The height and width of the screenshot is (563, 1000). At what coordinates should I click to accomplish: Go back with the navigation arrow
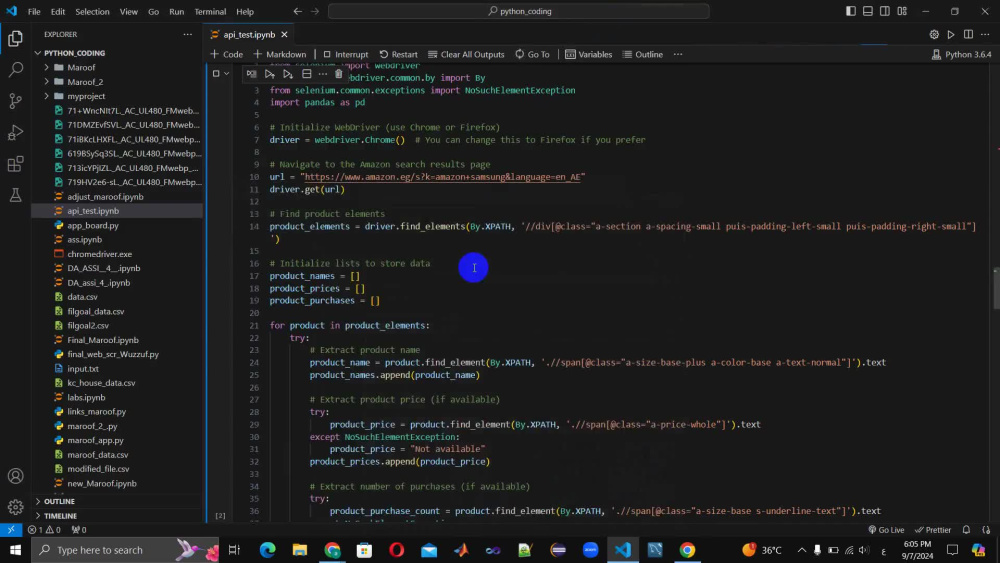tap(298, 11)
